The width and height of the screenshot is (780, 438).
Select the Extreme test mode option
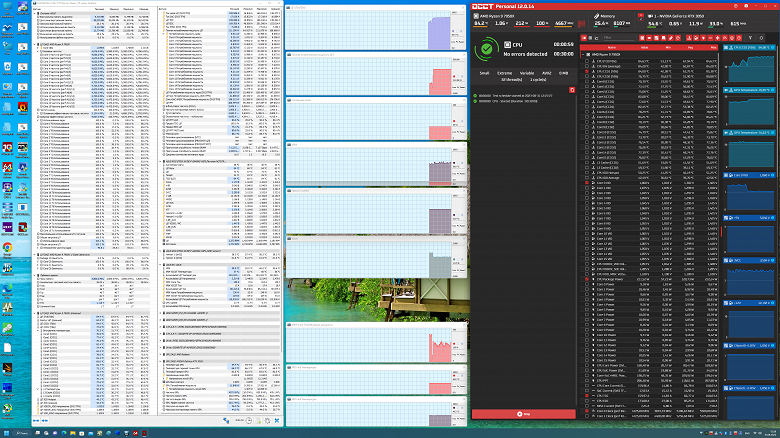pos(506,74)
